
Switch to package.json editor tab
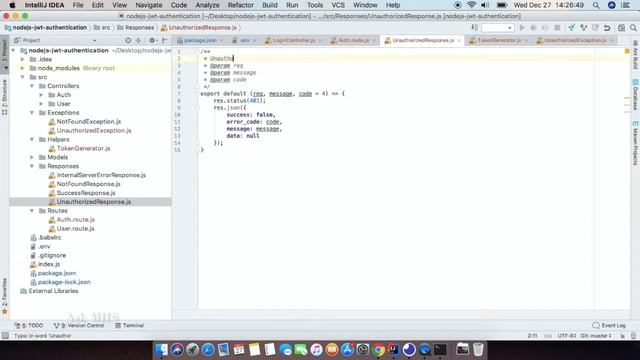click(200, 40)
